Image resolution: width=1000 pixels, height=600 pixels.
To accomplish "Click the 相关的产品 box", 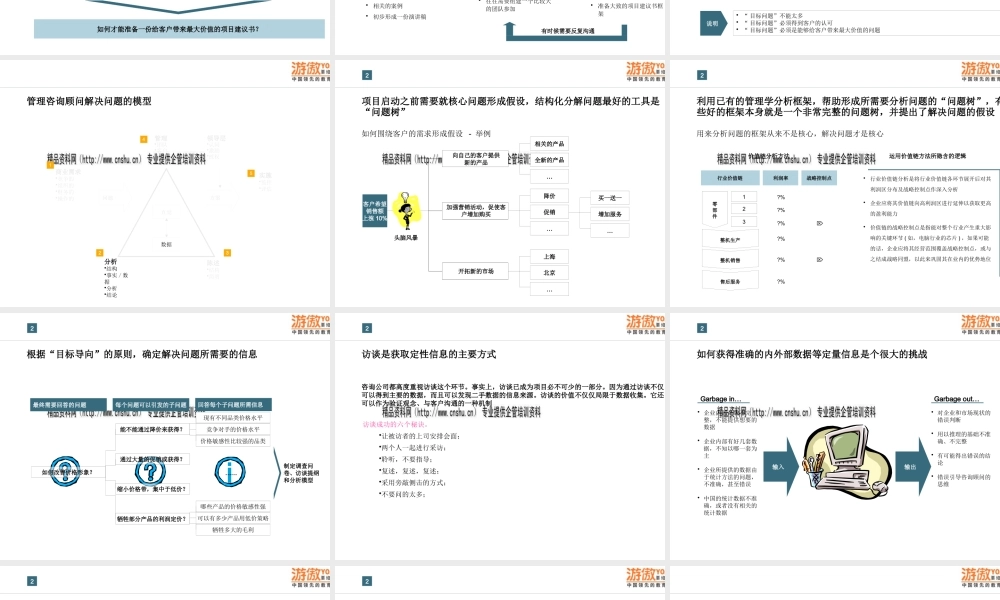I will tap(549, 144).
